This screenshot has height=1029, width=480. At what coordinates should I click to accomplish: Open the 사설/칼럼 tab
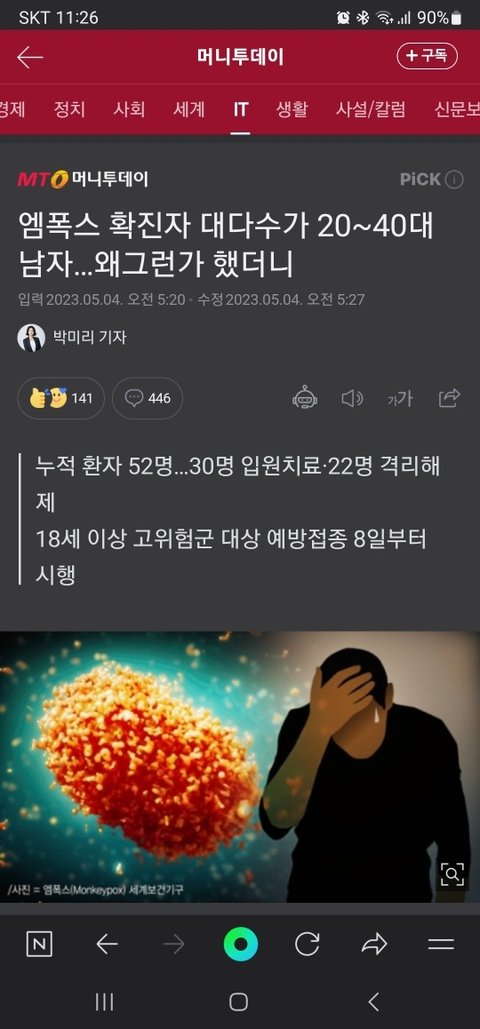click(370, 109)
